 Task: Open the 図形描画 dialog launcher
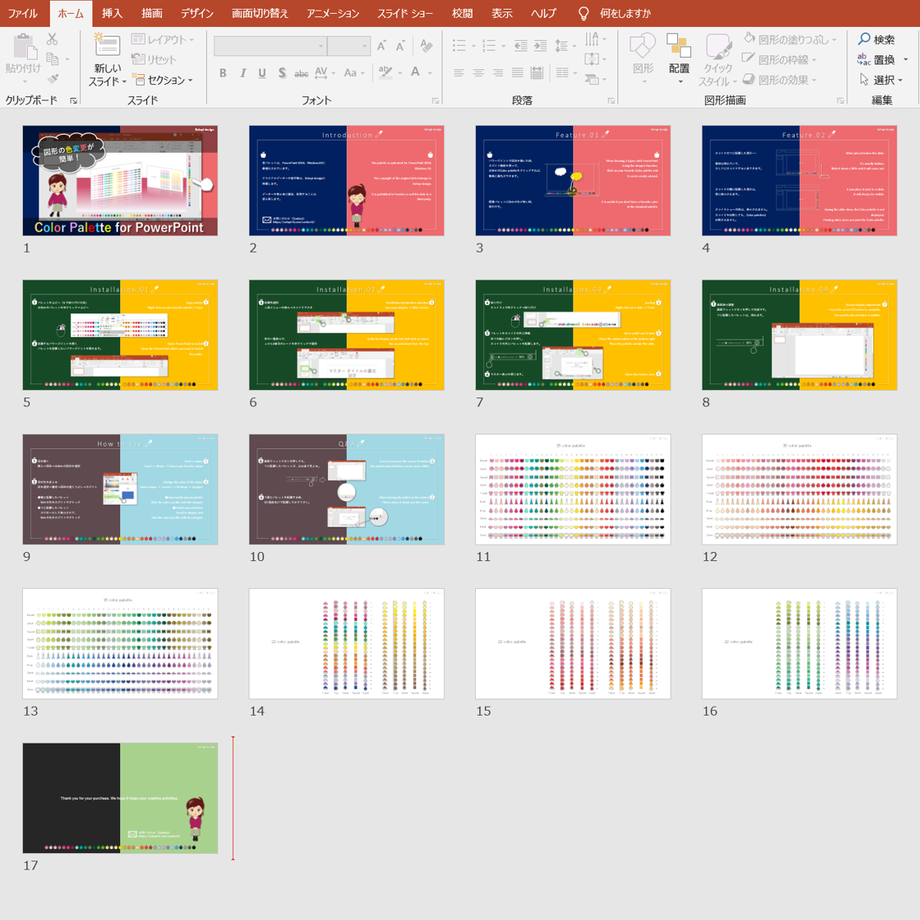[x=840, y=101]
